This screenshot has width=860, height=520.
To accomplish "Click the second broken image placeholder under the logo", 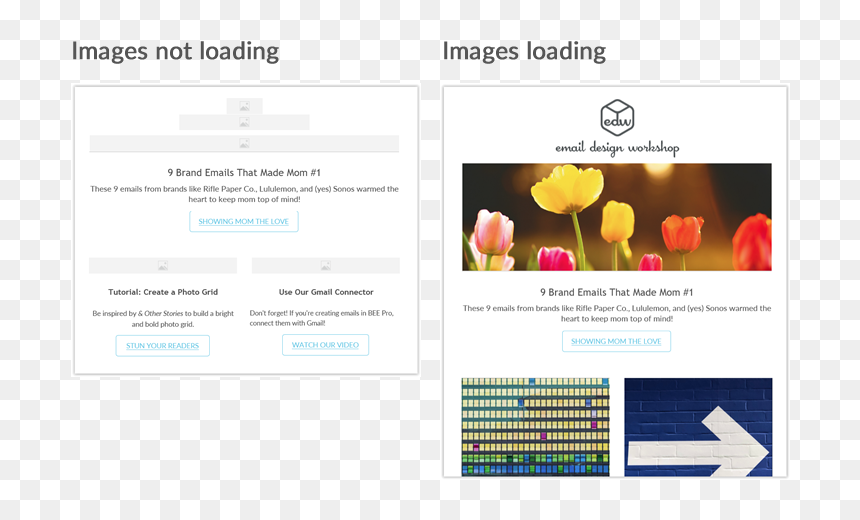I will (x=244, y=122).
